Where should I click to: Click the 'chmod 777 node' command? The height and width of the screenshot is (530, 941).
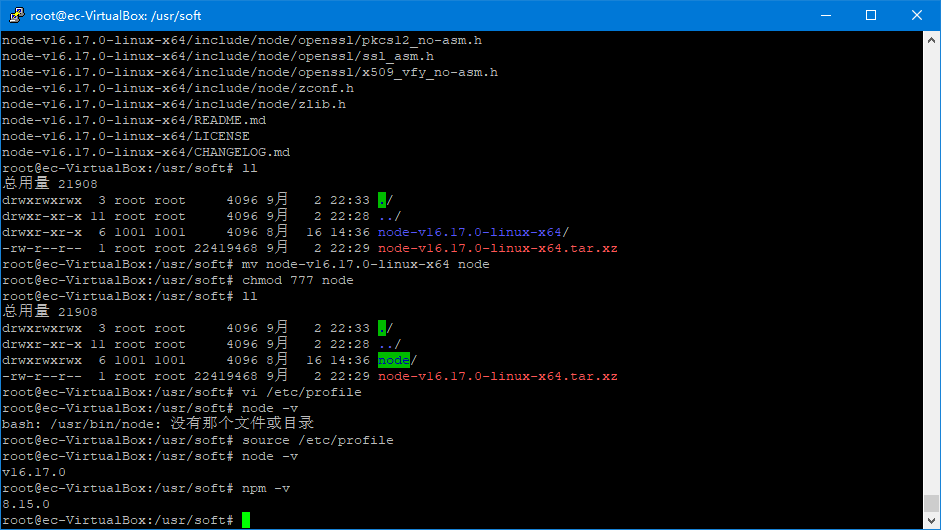[298, 280]
